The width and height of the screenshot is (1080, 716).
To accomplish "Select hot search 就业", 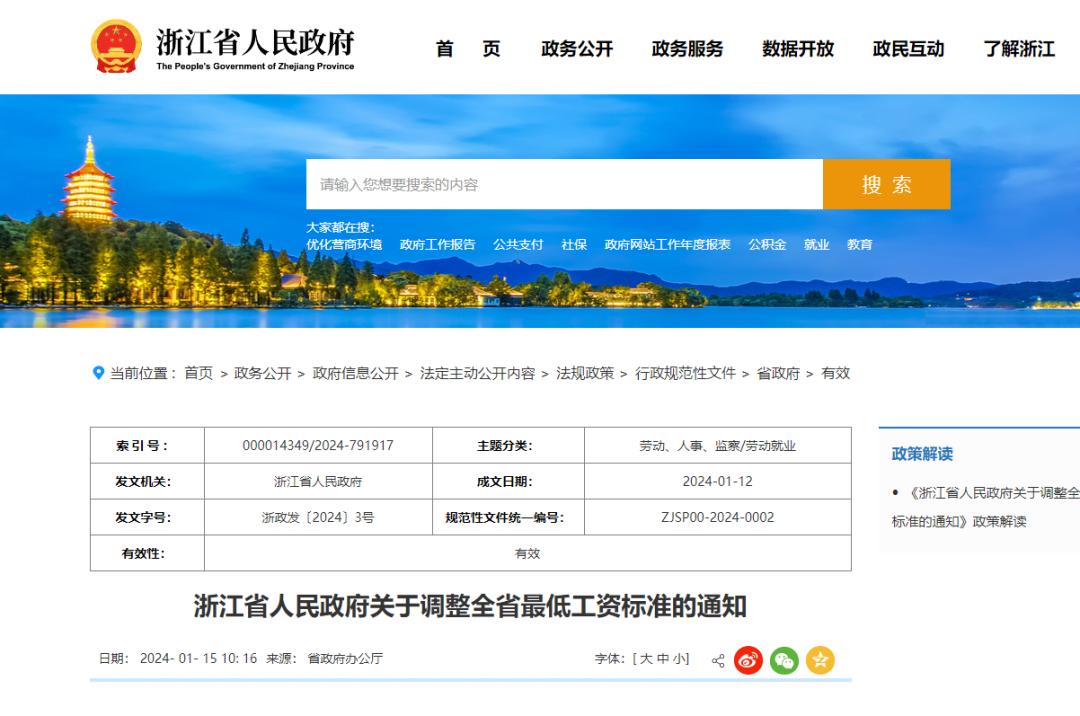I will 816,244.
